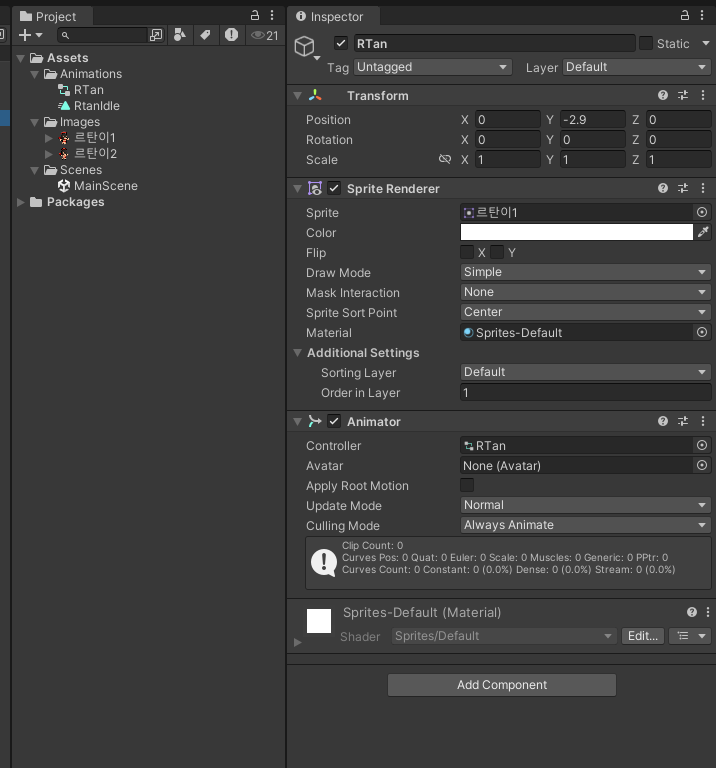The image size is (716, 768).
Task: Click the Order in Layer field
Action: (585, 392)
